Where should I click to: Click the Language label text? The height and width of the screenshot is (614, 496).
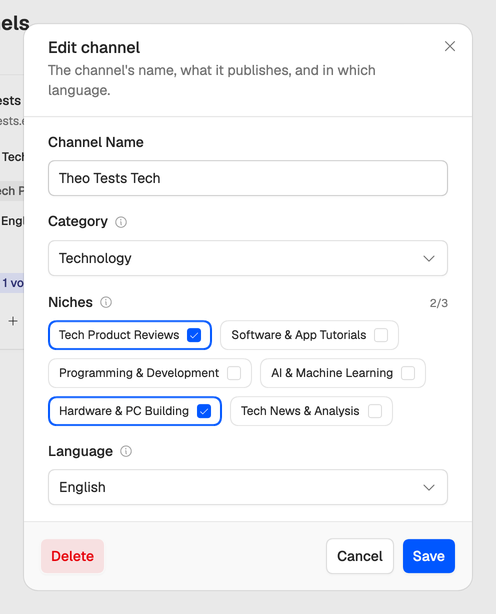(81, 451)
